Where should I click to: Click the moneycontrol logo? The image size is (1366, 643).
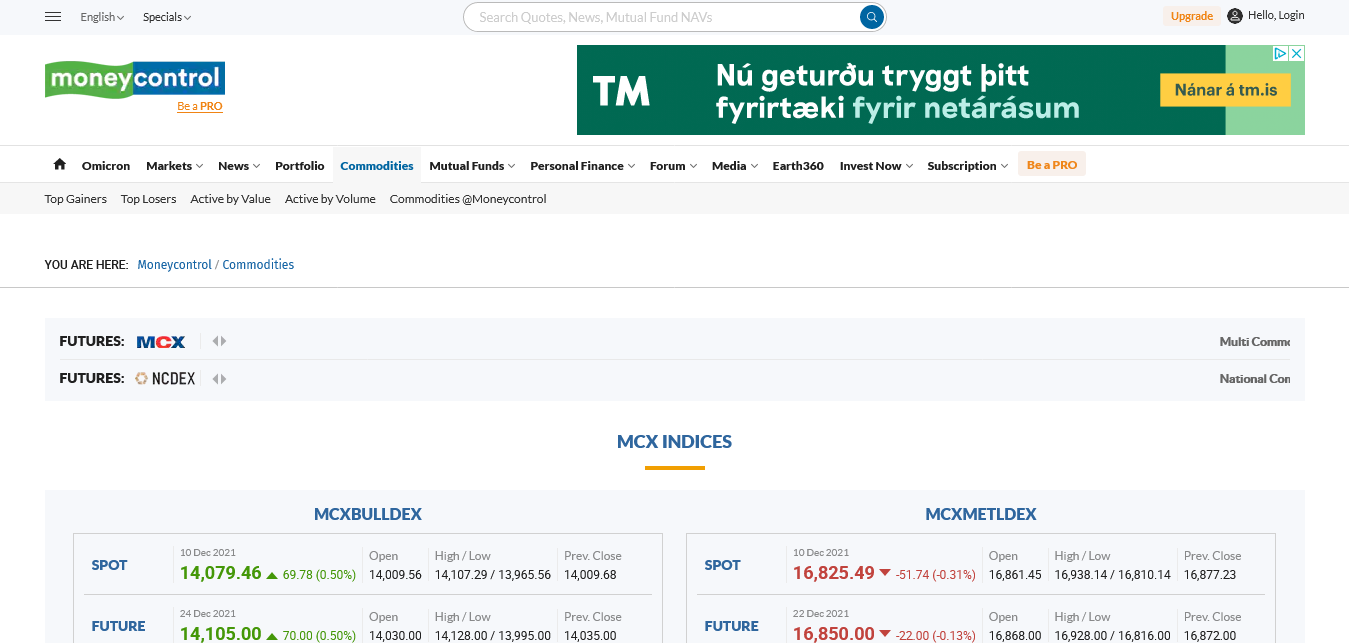(134, 79)
